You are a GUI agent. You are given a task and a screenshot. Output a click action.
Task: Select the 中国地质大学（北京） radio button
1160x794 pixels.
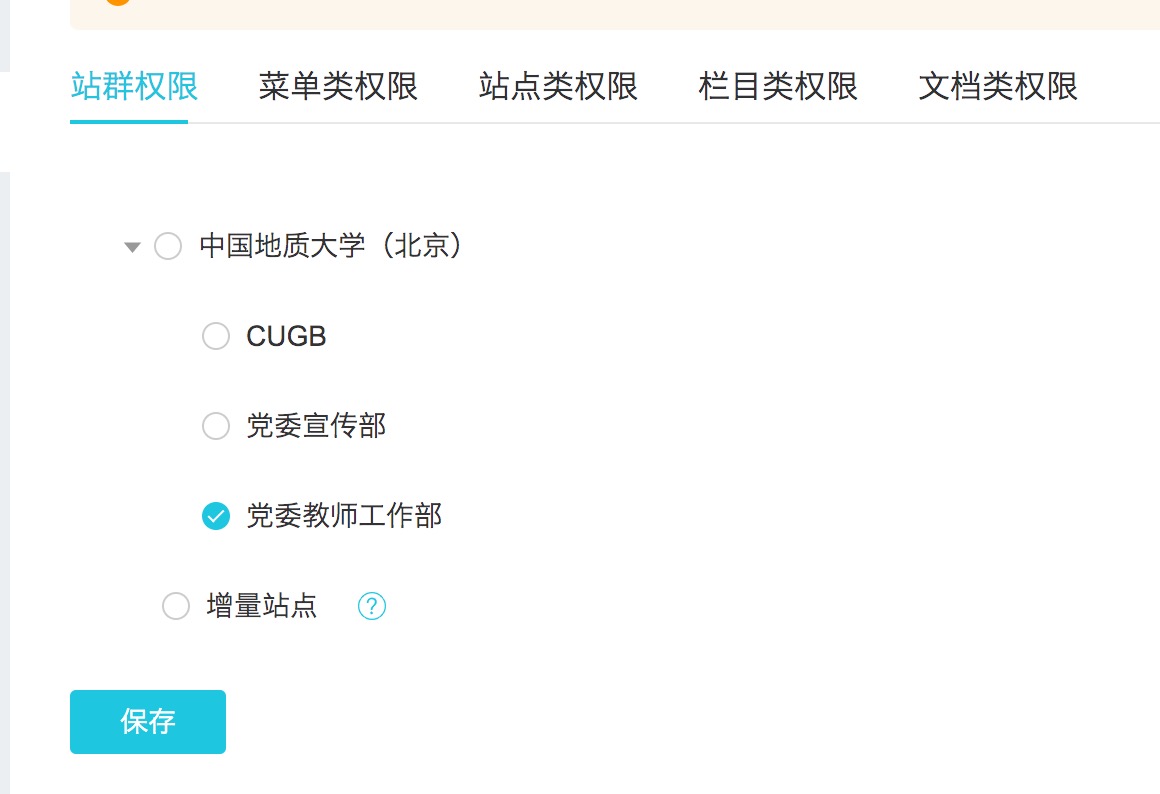coord(168,246)
